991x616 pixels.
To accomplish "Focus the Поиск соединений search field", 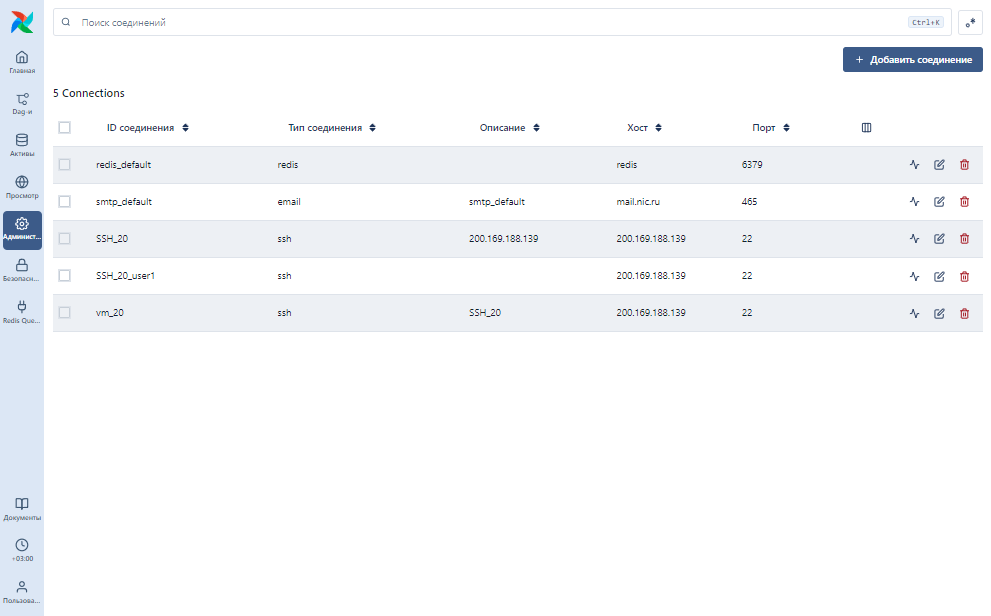I will click(502, 22).
